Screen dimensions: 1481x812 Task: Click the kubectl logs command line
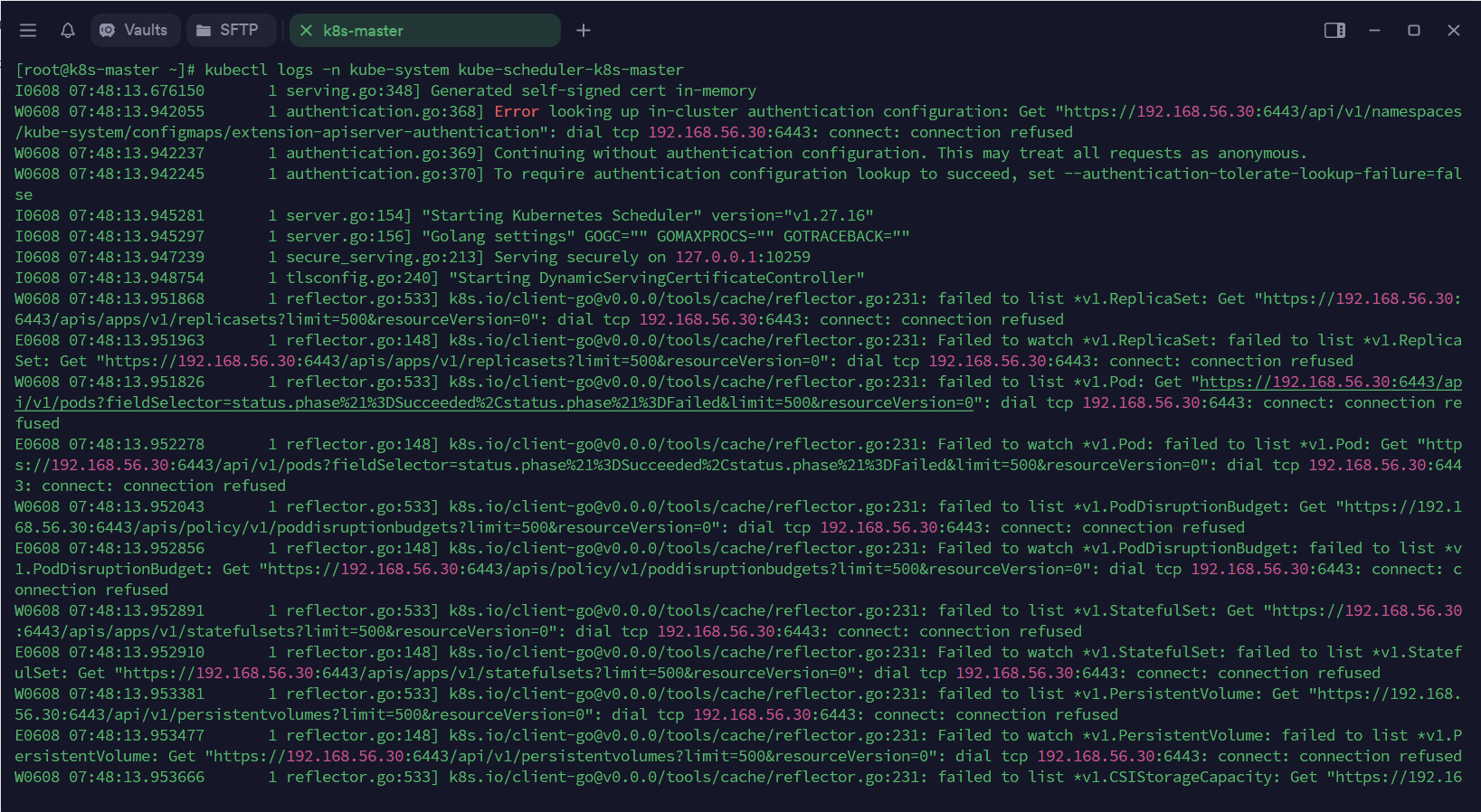click(349, 70)
